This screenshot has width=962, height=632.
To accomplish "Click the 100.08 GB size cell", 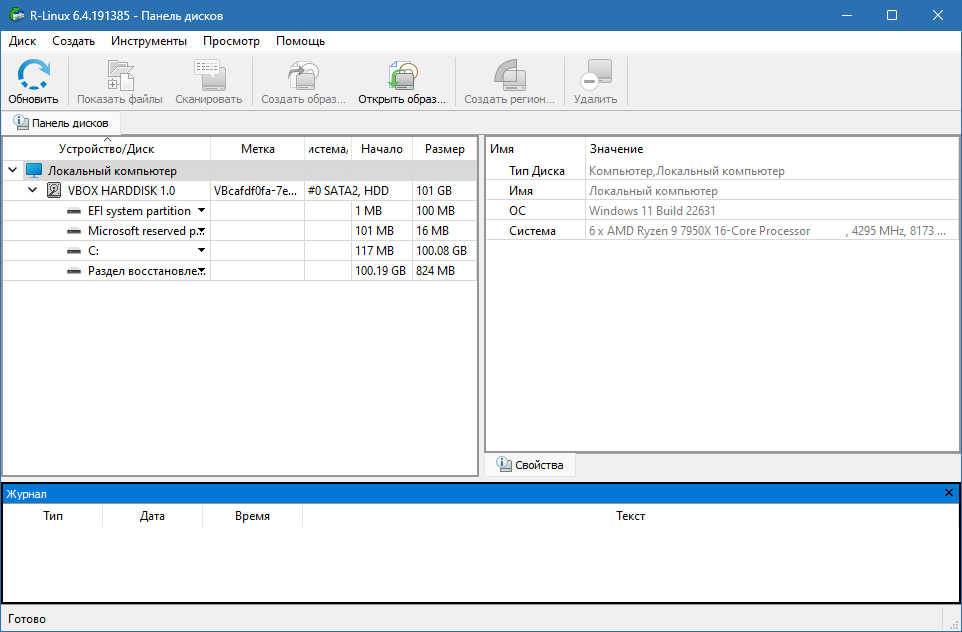I will point(442,251).
